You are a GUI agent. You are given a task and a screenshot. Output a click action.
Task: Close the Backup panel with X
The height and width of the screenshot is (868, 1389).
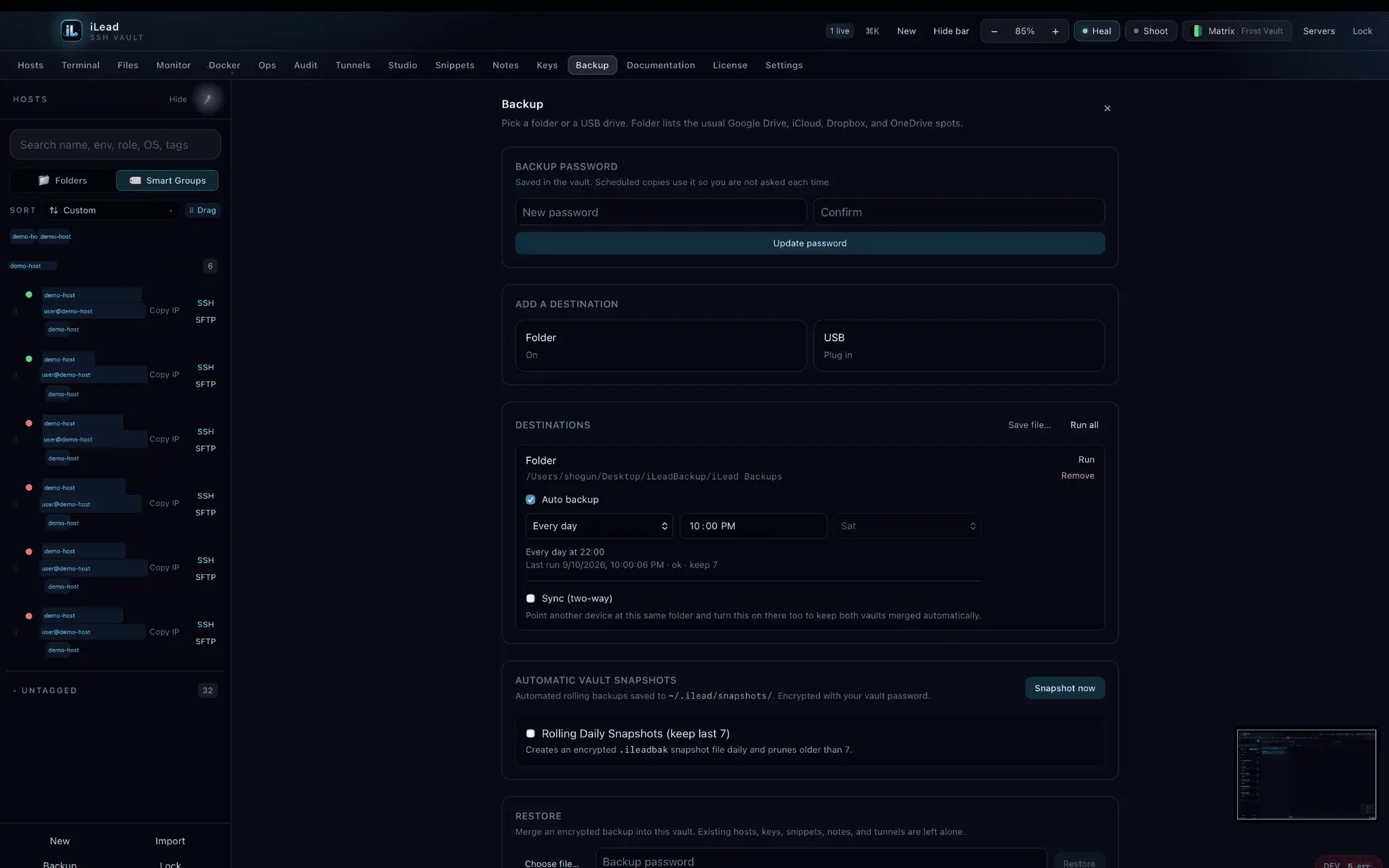click(1107, 108)
